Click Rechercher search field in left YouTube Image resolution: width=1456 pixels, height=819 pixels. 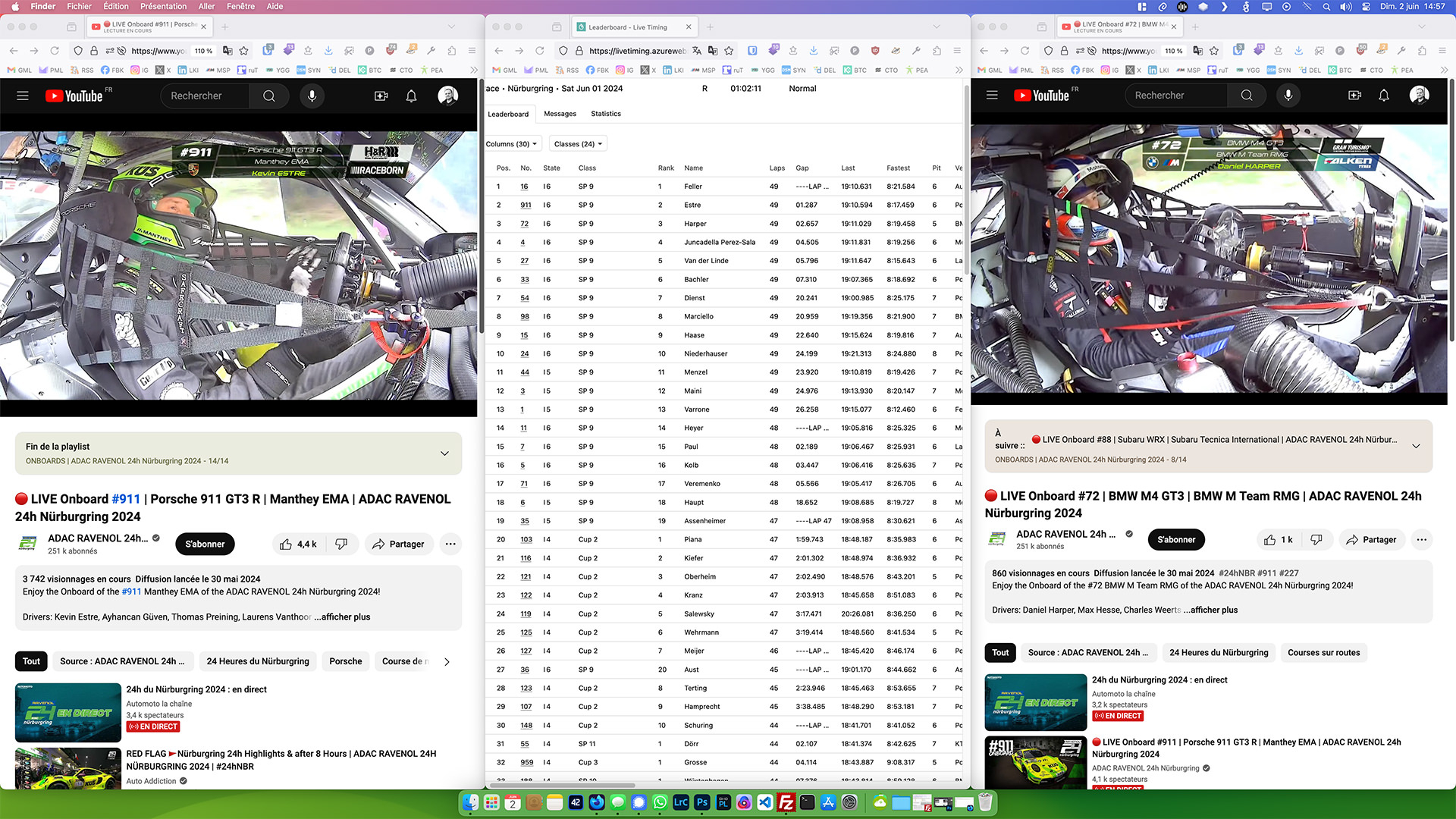pos(206,96)
